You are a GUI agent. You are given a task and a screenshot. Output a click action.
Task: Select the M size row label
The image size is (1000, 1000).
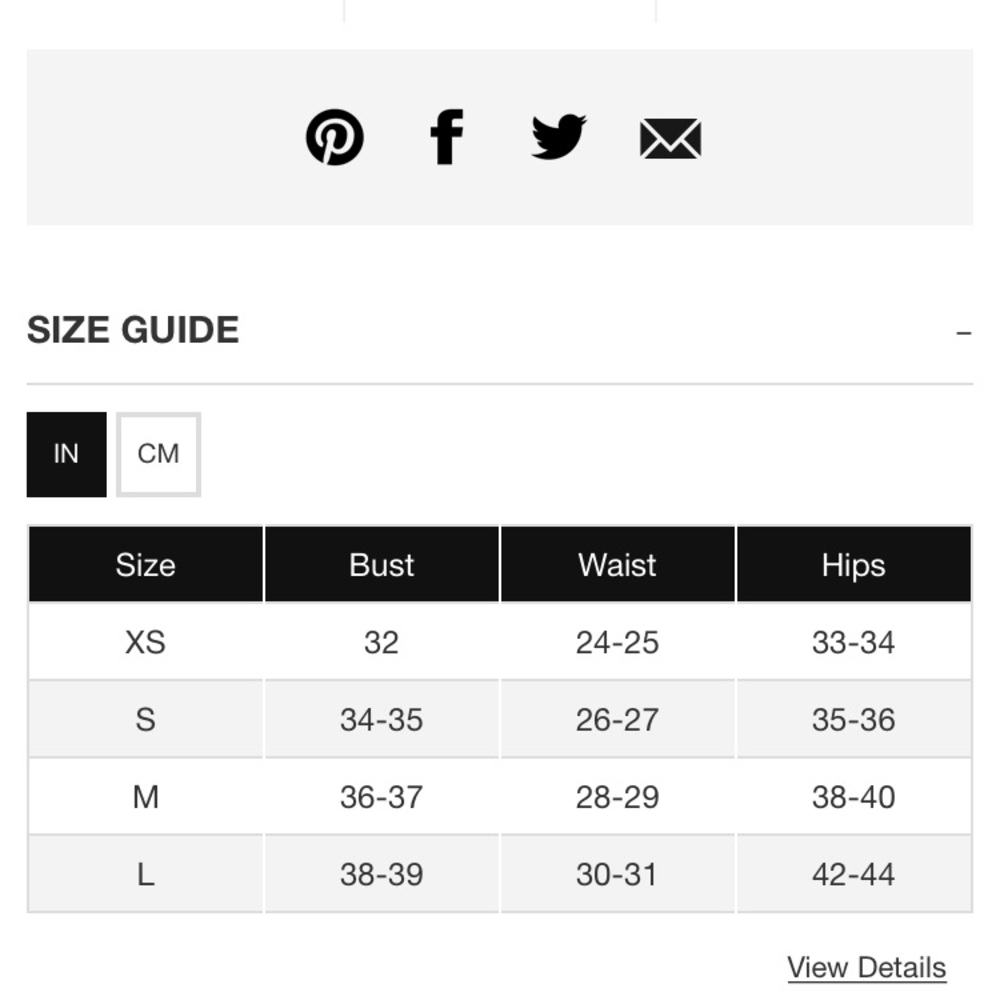point(145,797)
